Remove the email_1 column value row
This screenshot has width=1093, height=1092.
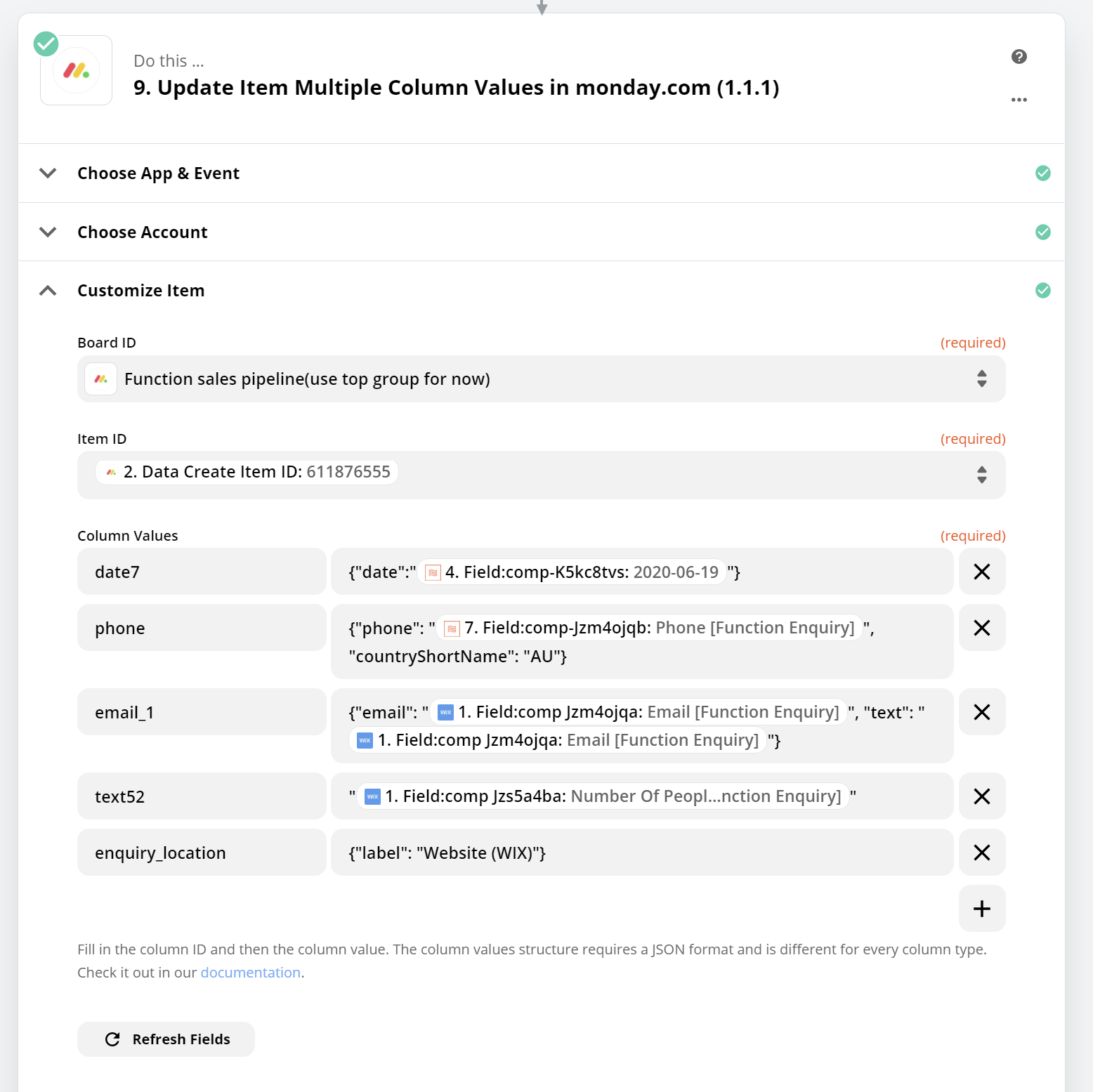coord(981,712)
